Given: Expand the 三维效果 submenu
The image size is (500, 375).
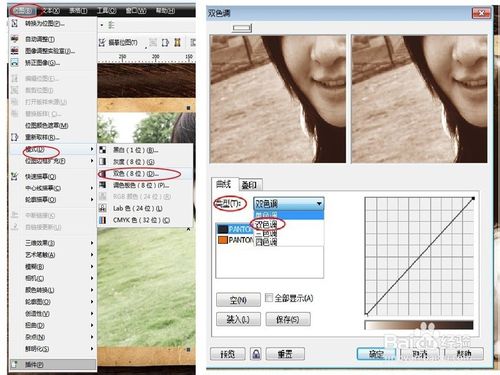Looking at the screenshot, I should 52,243.
